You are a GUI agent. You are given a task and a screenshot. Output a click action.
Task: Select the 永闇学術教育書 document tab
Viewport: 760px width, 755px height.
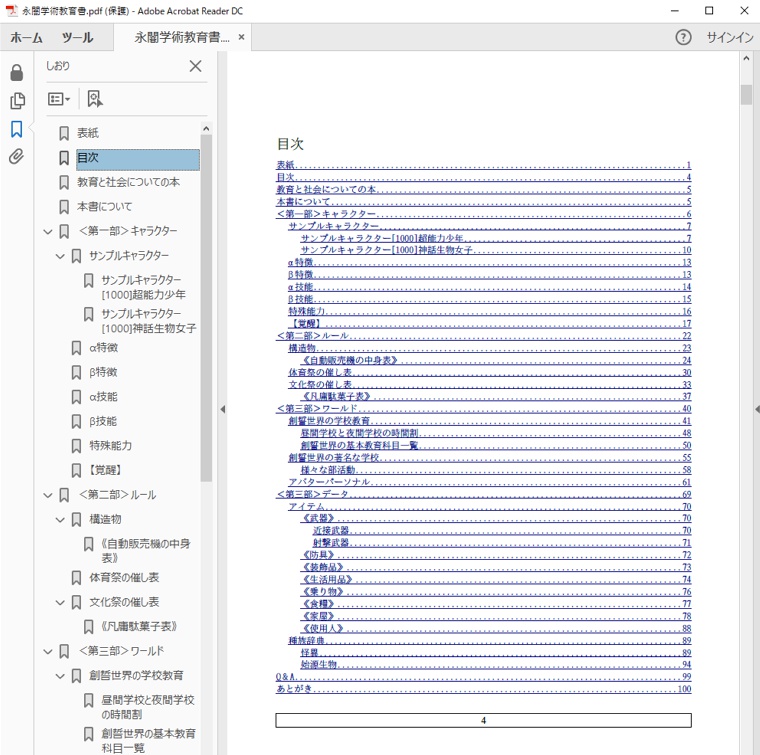pos(182,37)
